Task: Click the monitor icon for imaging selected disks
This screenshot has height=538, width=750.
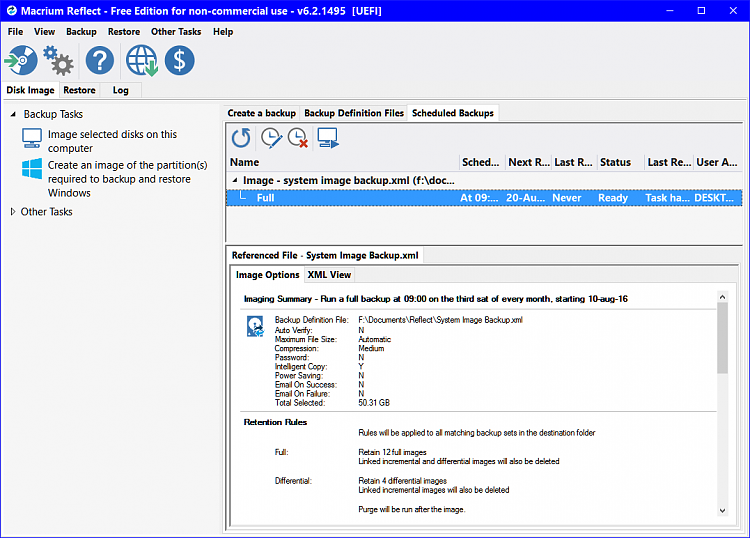Action: [32, 138]
